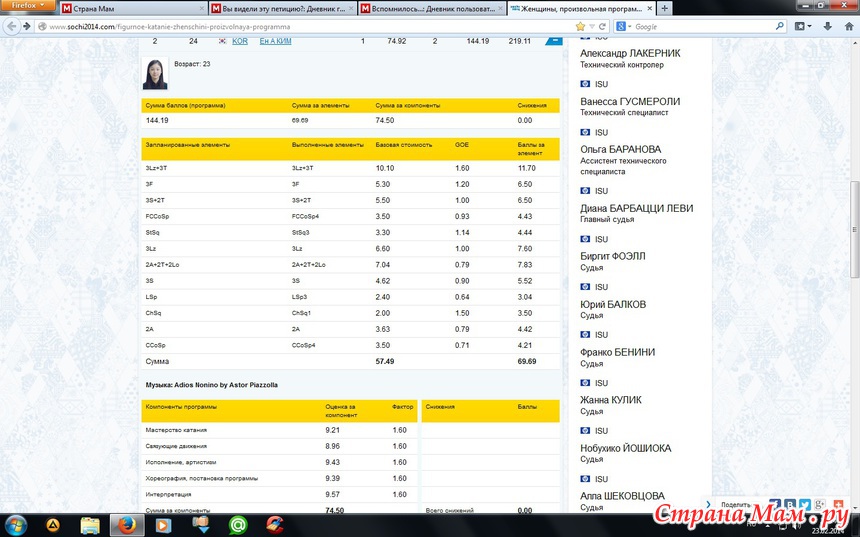Viewport: 860px width, 537px height.
Task: Select the judge name Жанна КУЛИК
Action: click(x=610, y=400)
